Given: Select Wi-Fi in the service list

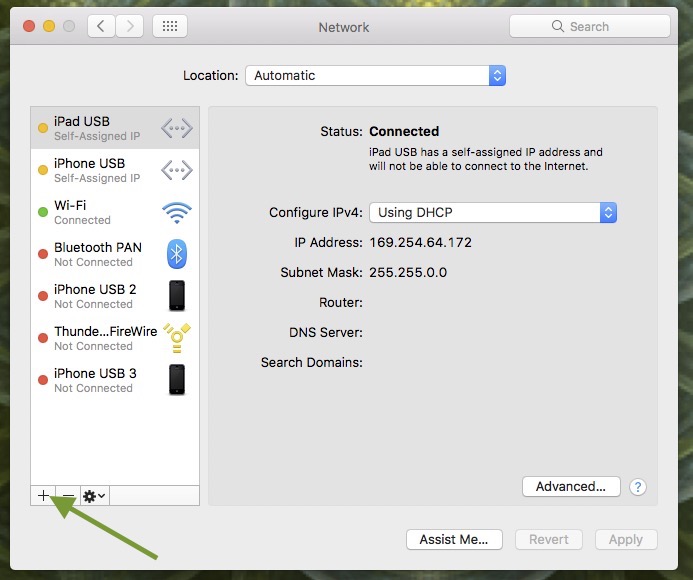Looking at the screenshot, I should (x=115, y=212).
